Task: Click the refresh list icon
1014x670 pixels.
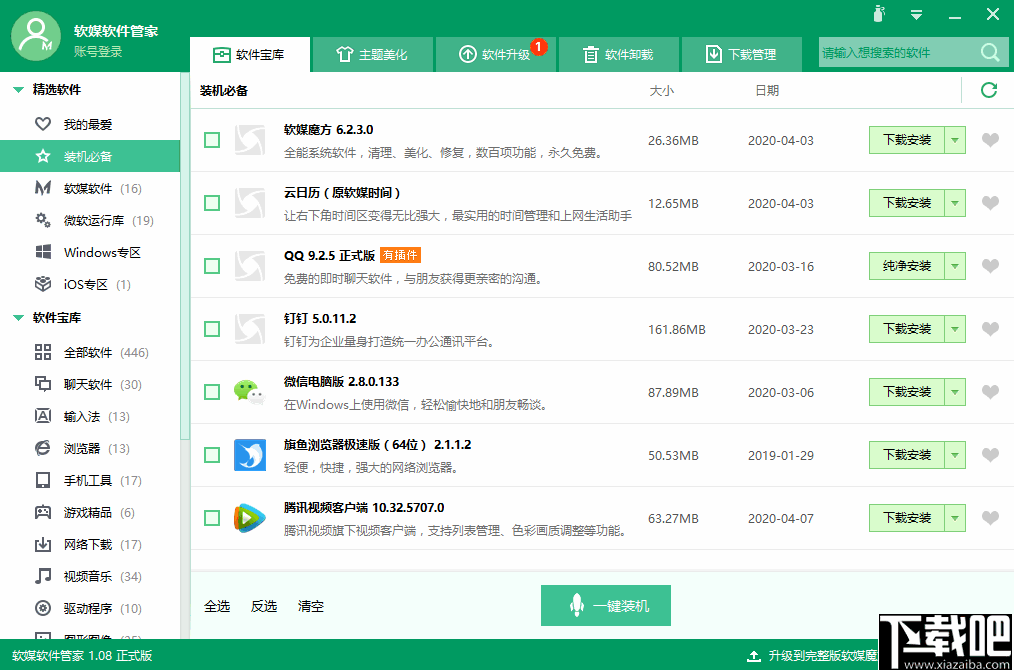Action: 989,91
